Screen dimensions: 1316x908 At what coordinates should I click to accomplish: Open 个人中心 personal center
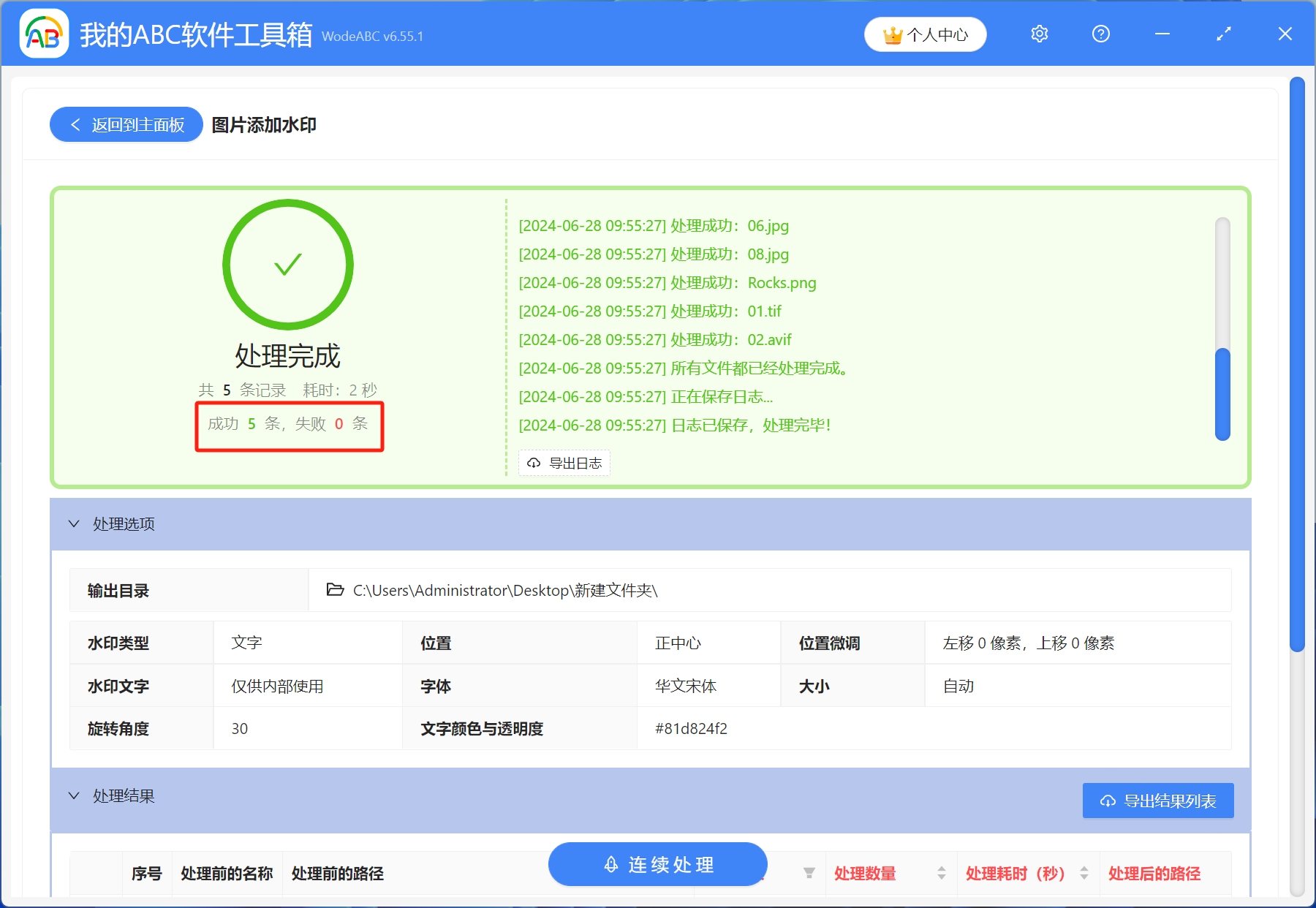coord(925,34)
